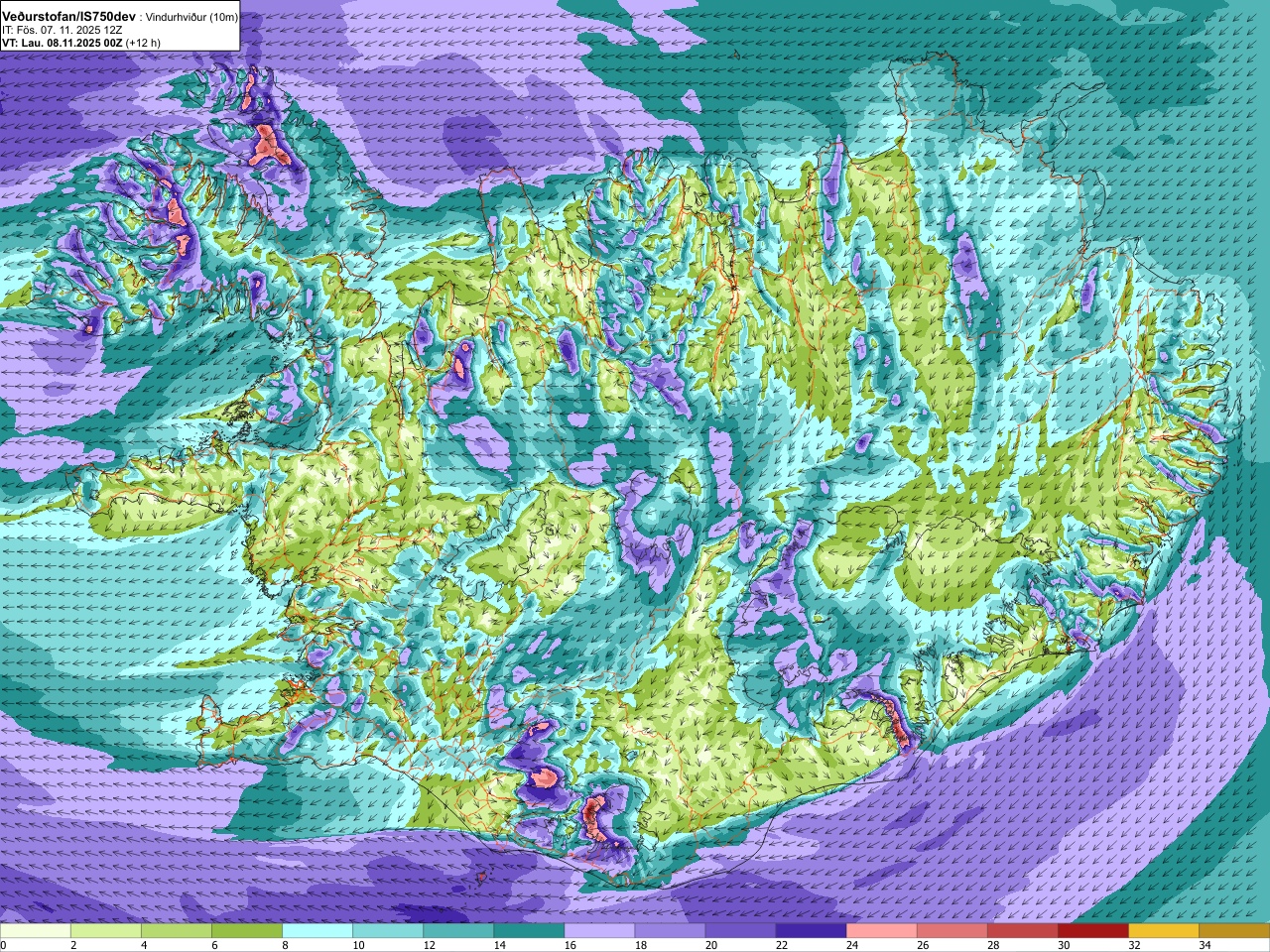This screenshot has width=1270, height=952.
Task: Click the 'VT: Lau. 08.11.2025 00Z' line
Action: click(62, 43)
